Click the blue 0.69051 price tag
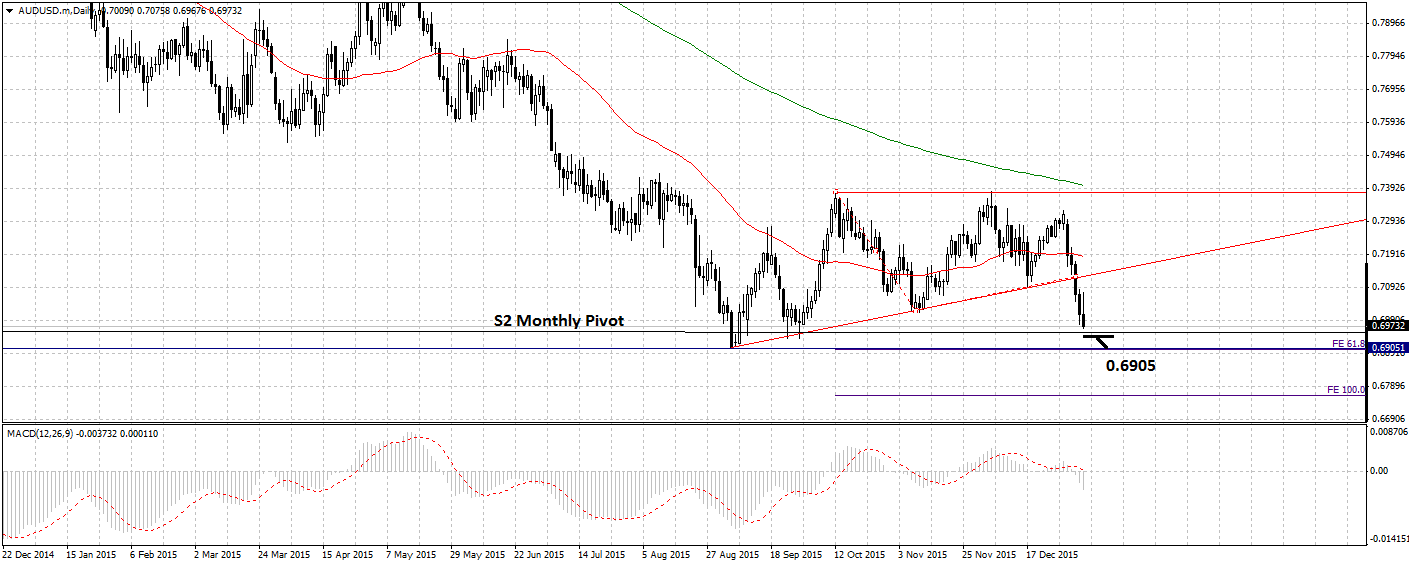This screenshot has height=563, width=1409. (x=1387, y=348)
